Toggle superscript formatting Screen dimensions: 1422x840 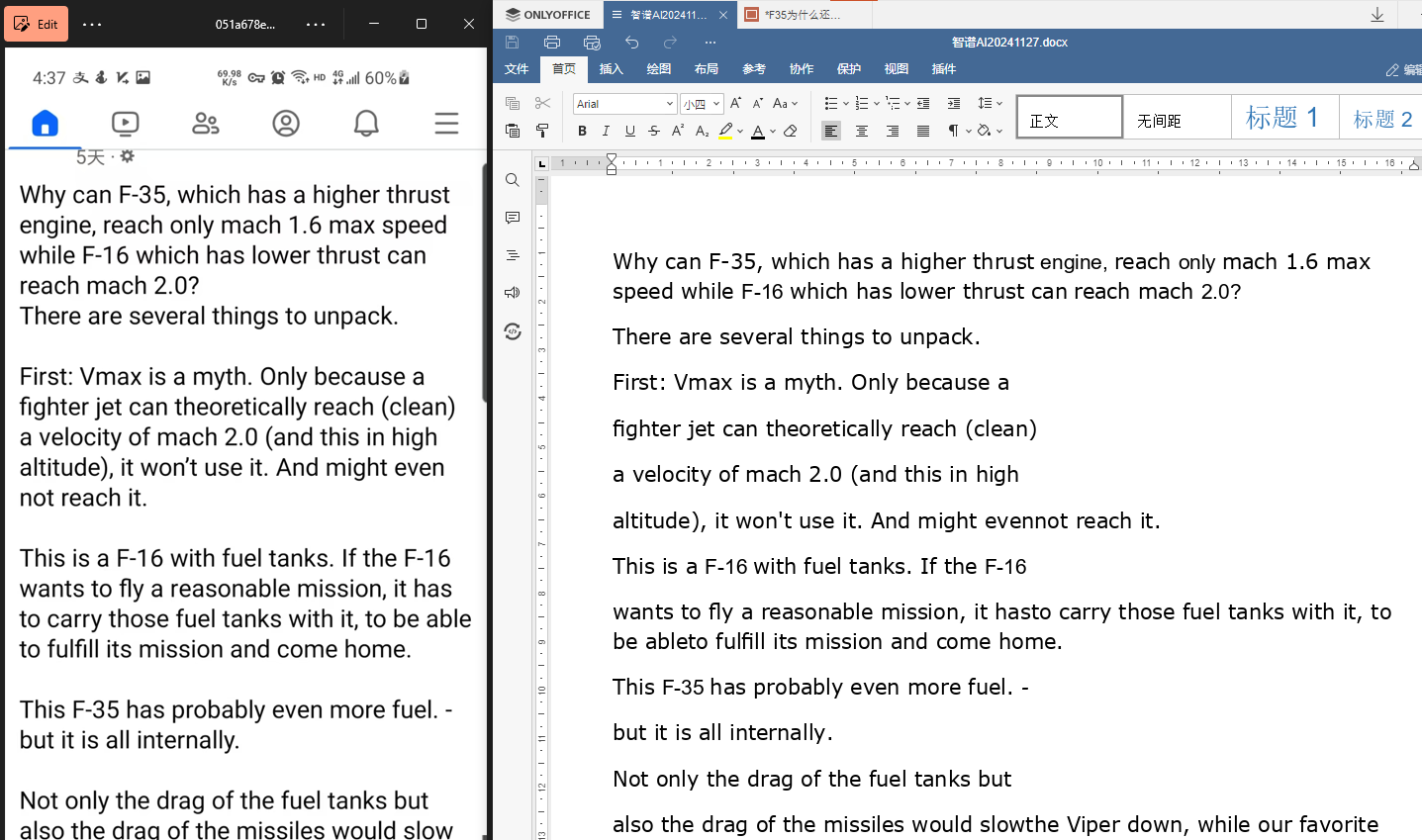pos(678,131)
